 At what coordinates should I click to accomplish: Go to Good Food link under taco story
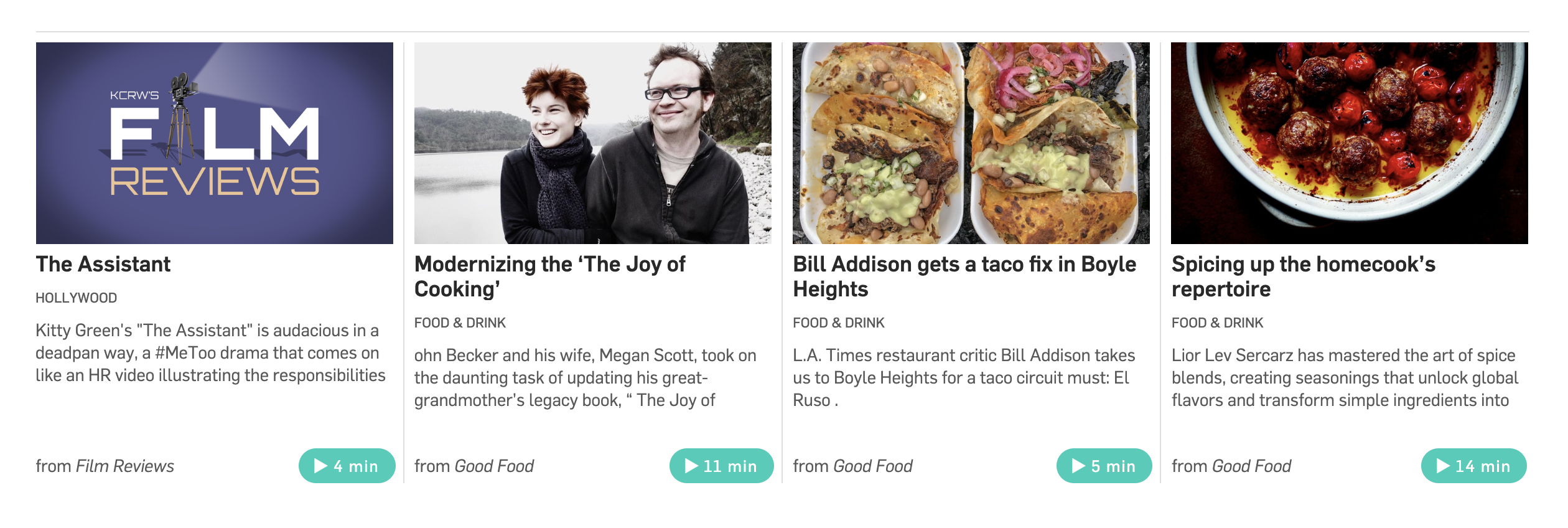[x=873, y=466]
